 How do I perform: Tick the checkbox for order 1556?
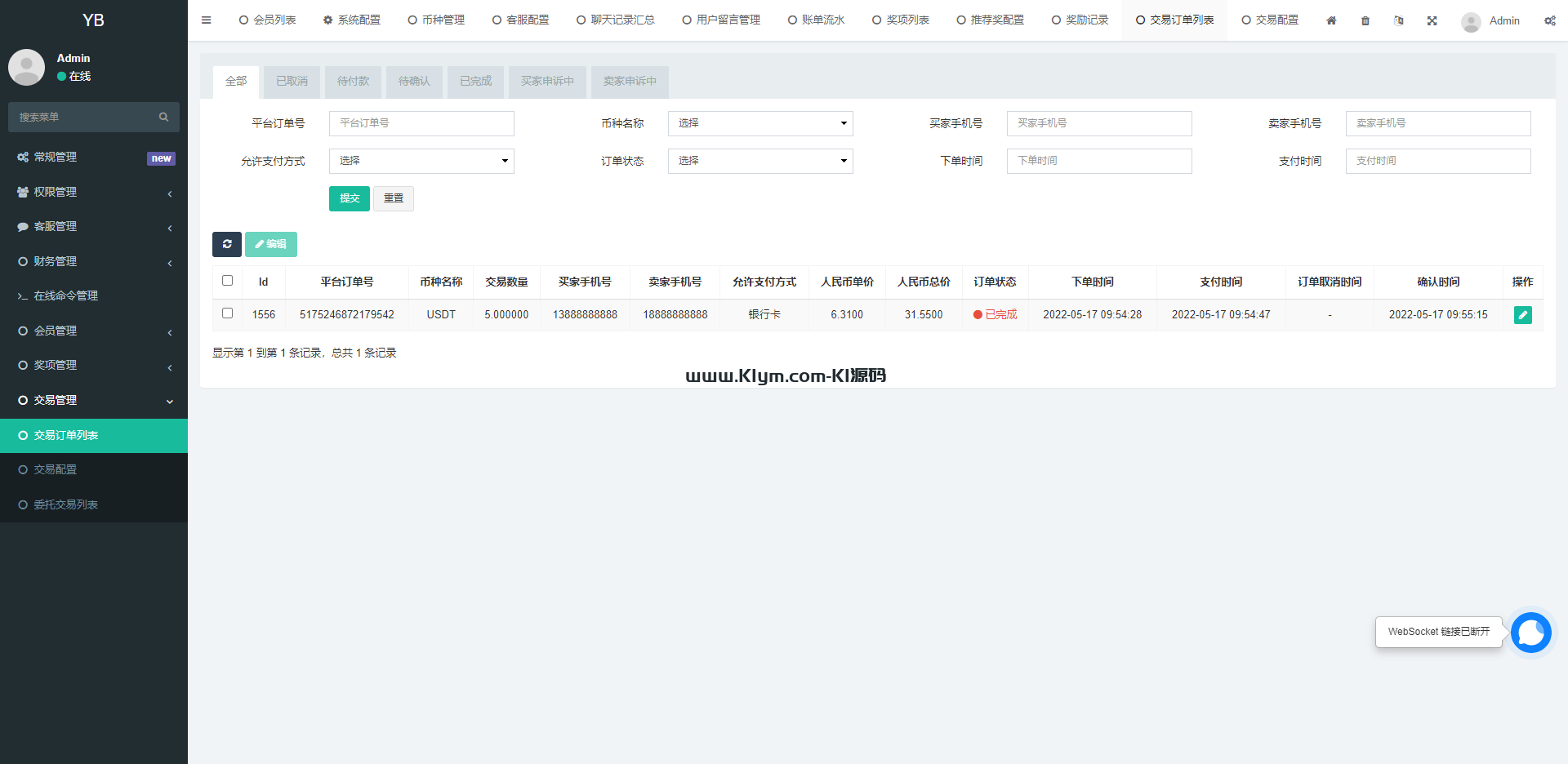[x=228, y=313]
